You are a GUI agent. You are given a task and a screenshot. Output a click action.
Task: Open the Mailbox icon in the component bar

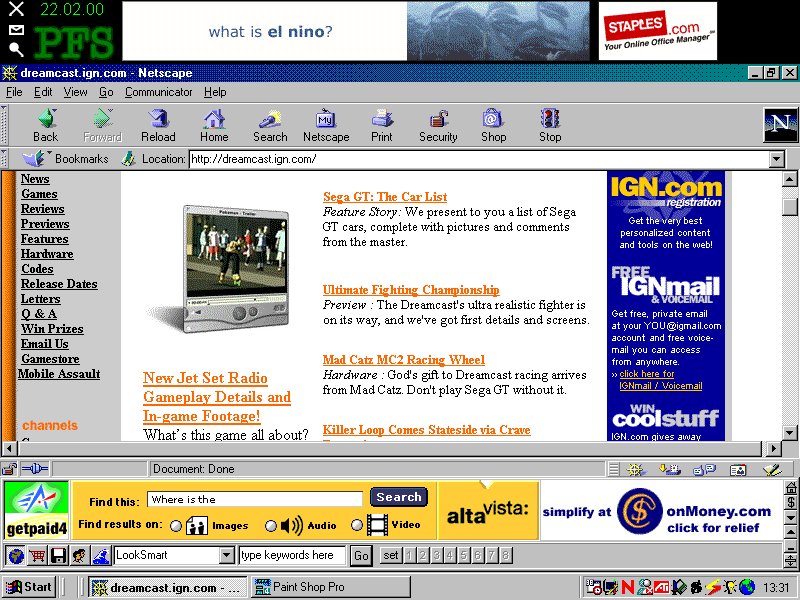click(669, 469)
